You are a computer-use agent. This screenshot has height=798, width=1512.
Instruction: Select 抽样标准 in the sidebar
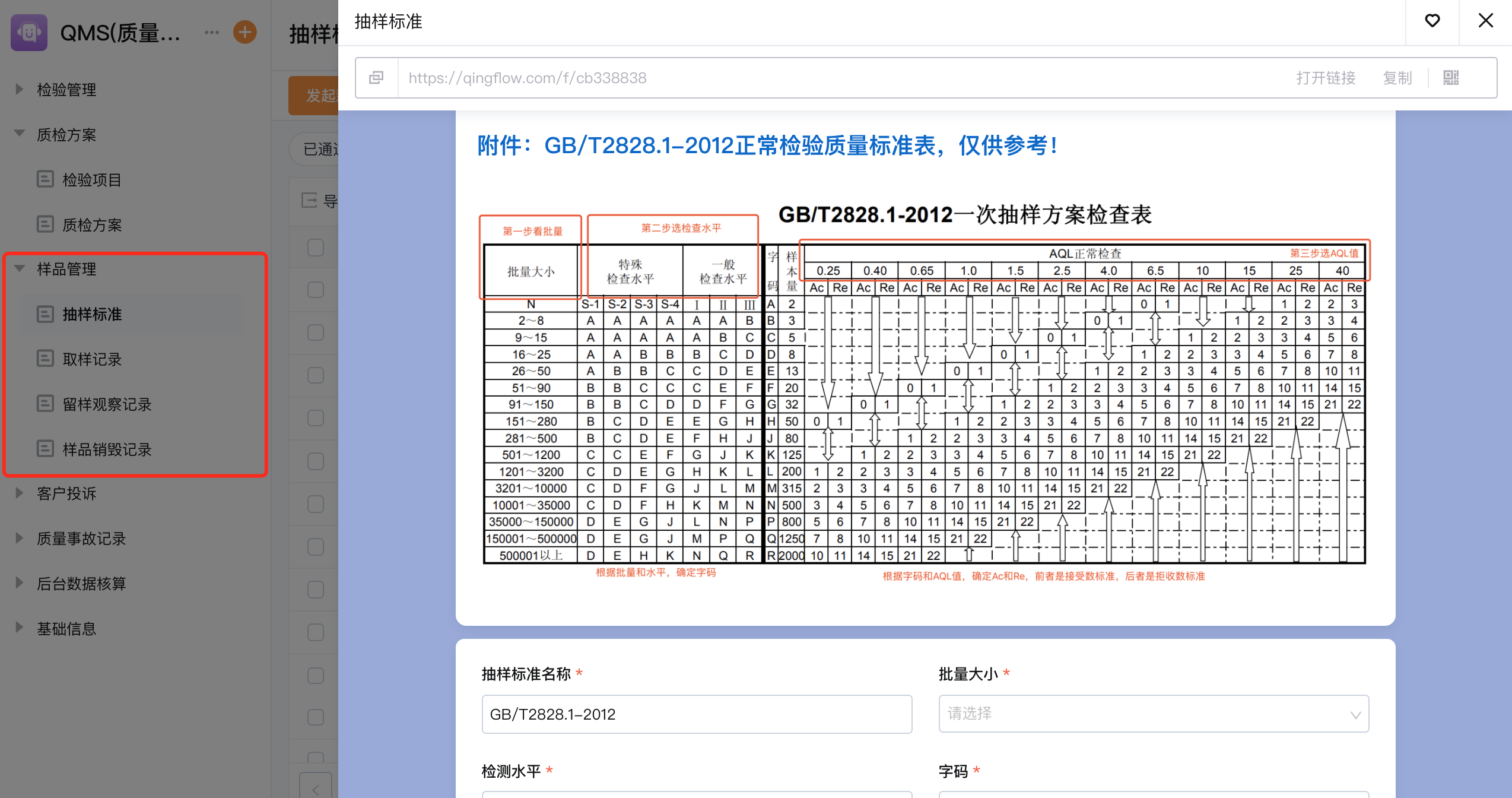click(92, 314)
